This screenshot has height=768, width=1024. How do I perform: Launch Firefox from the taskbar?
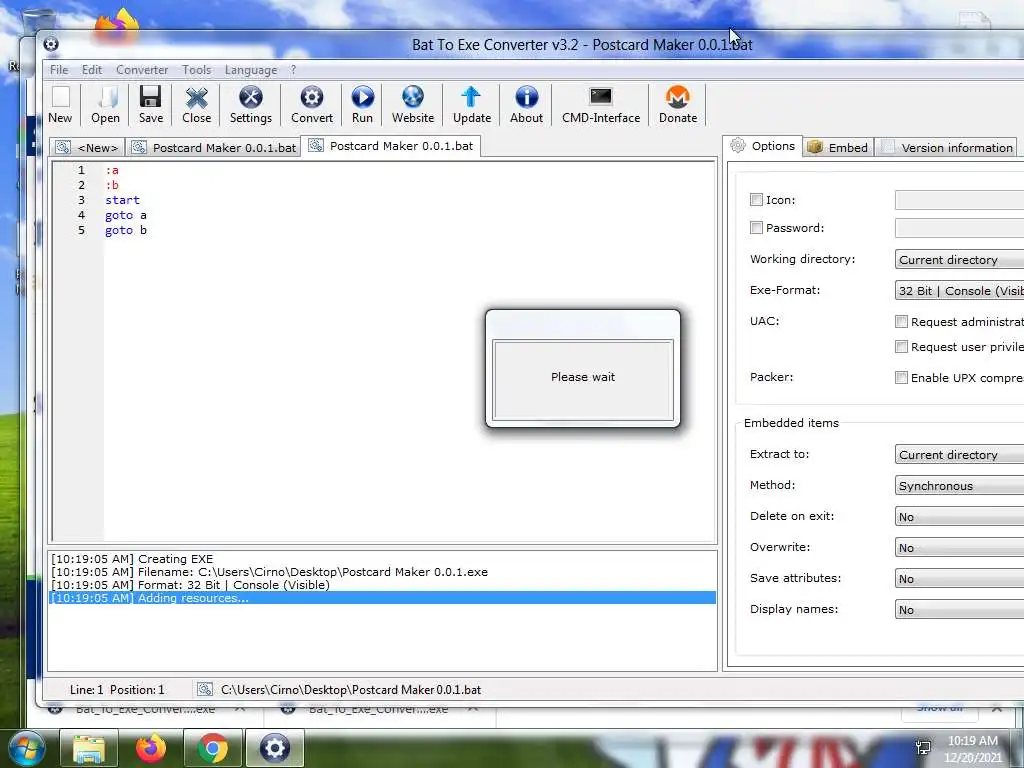pos(151,748)
